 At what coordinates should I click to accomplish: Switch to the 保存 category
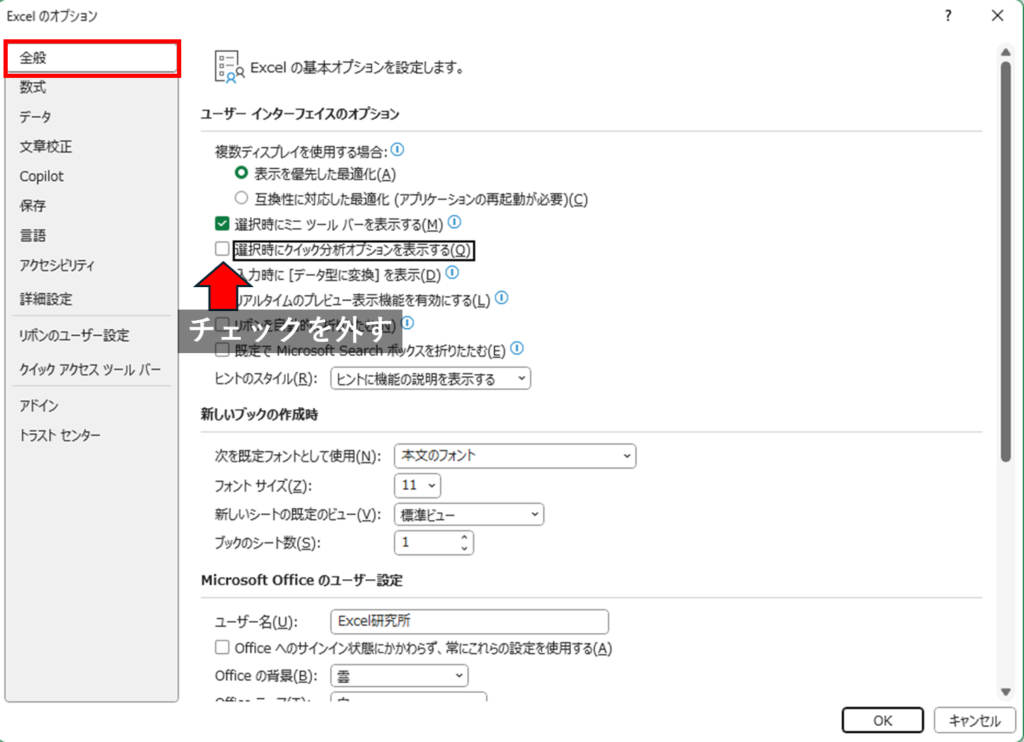pyautogui.click(x=91, y=206)
